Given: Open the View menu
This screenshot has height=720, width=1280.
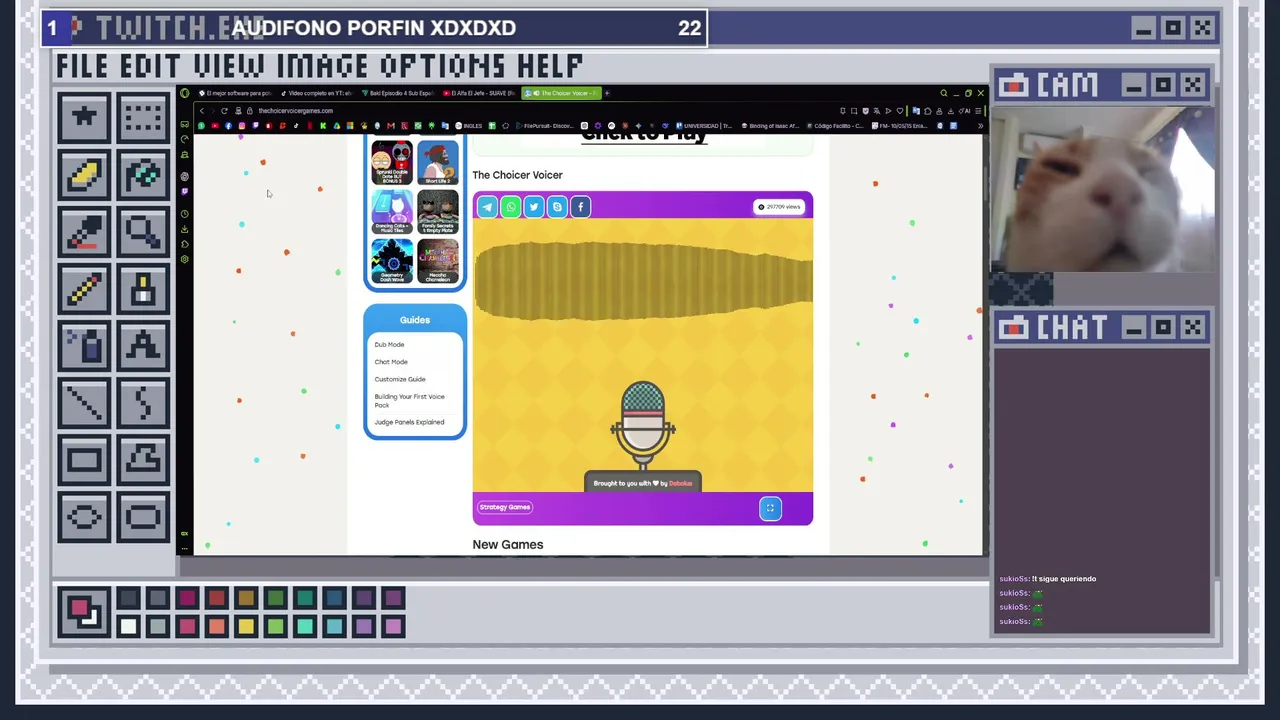Looking at the screenshot, I should 231,66.
